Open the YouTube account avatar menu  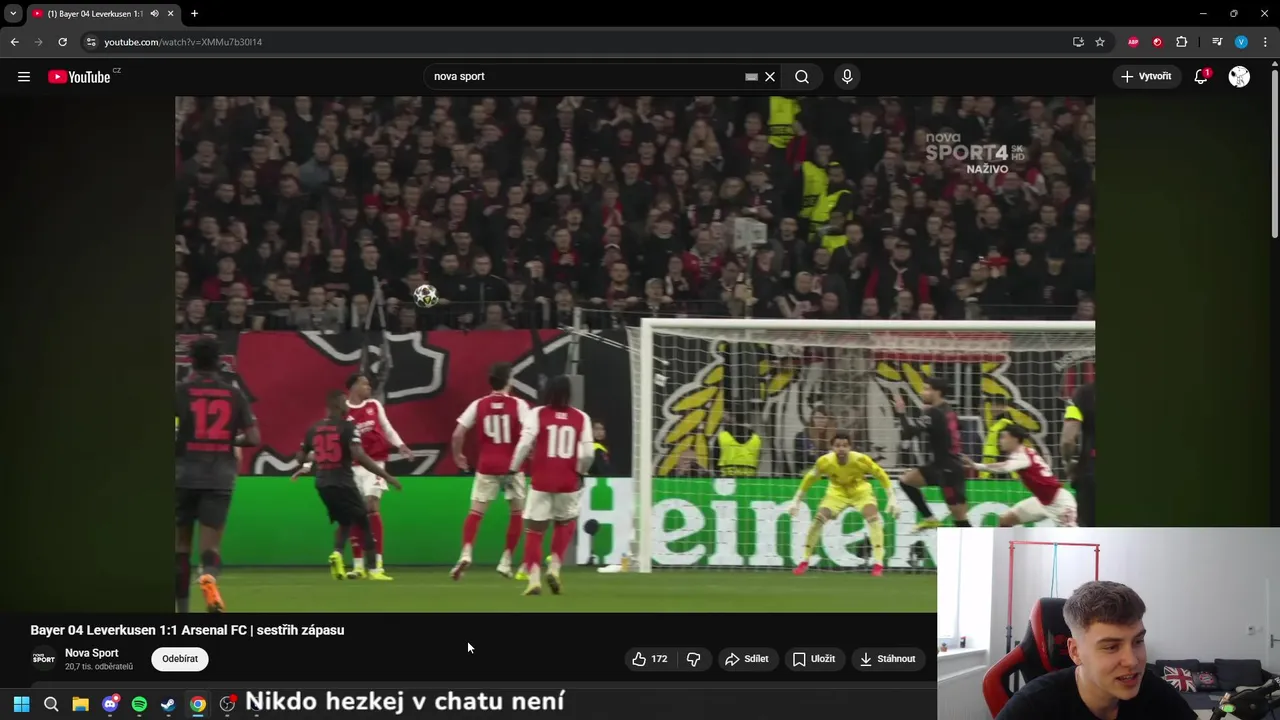click(x=1239, y=77)
